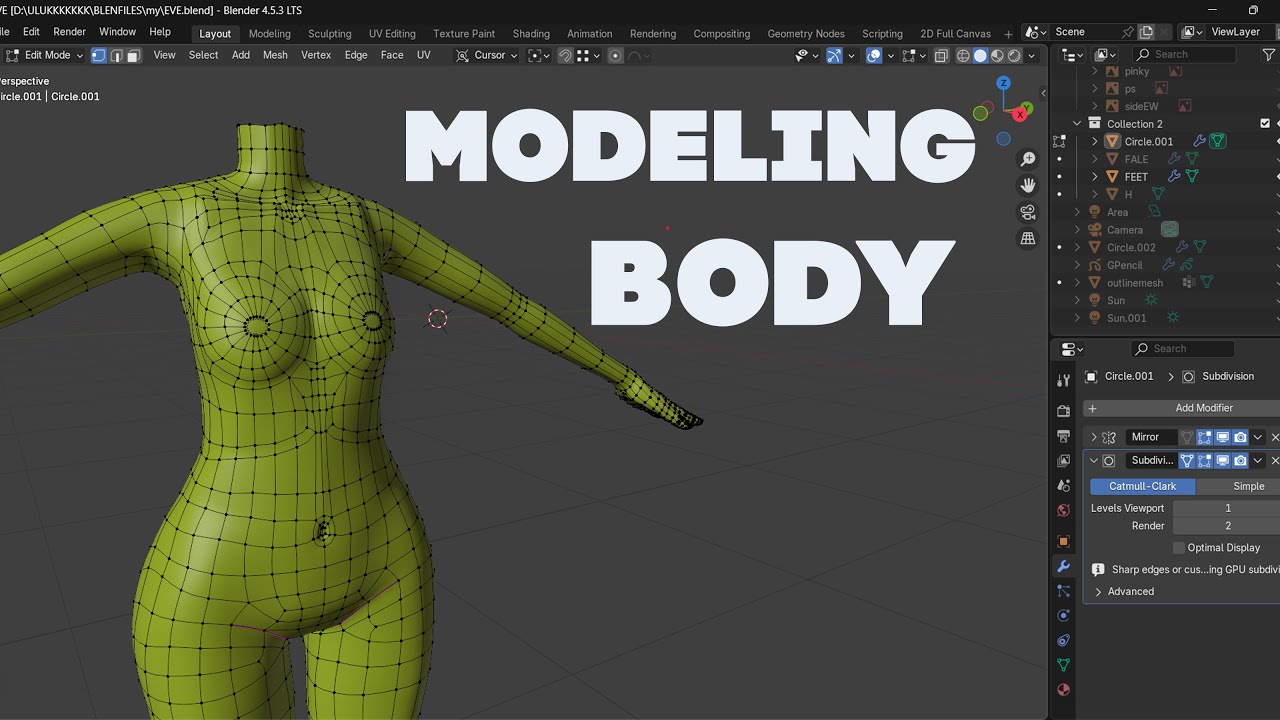Image resolution: width=1280 pixels, height=720 pixels.
Task: Select Catmull-Clark subdivision type
Action: 1142,486
